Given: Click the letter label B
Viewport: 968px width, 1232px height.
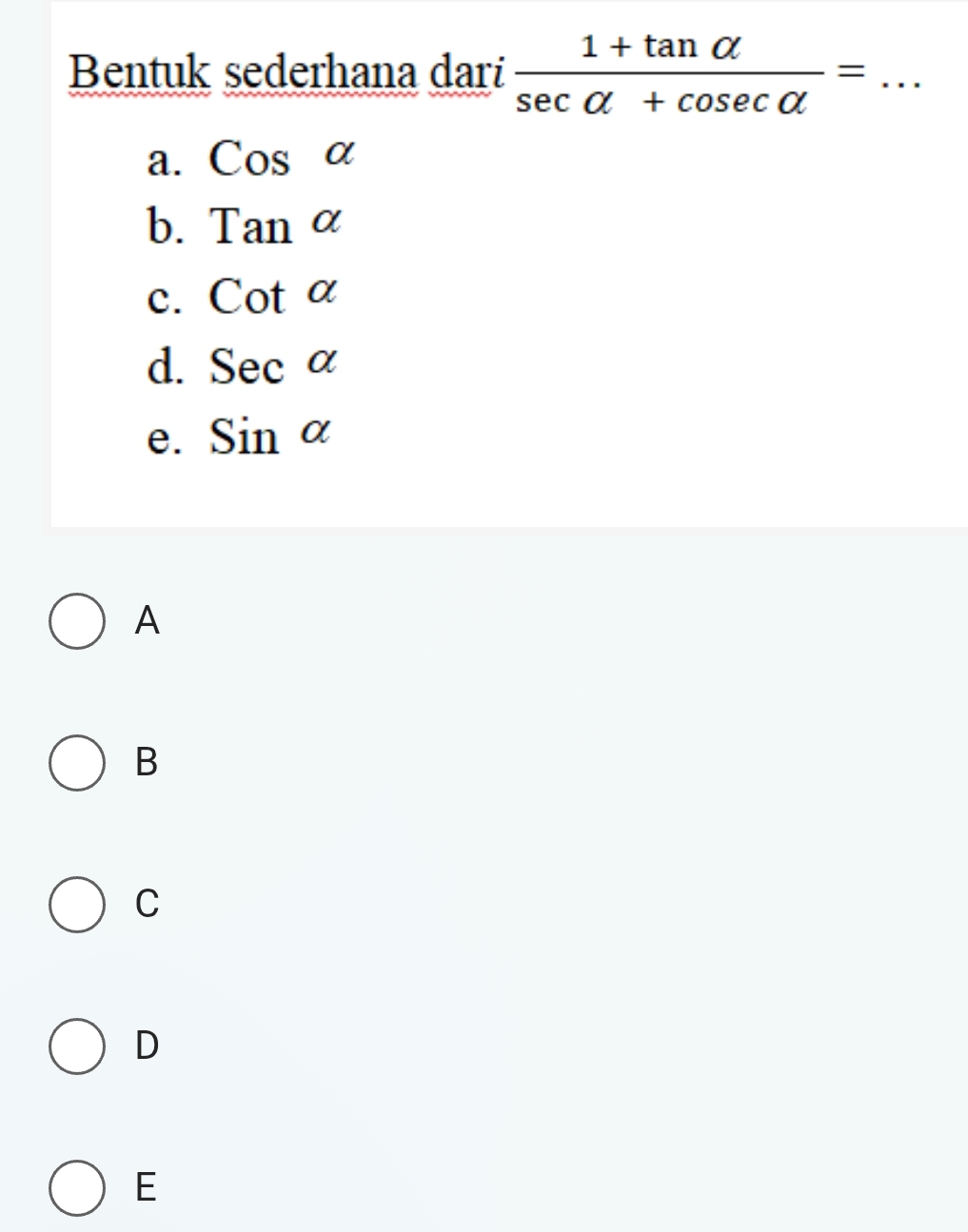Looking at the screenshot, I should pyautogui.click(x=147, y=762).
